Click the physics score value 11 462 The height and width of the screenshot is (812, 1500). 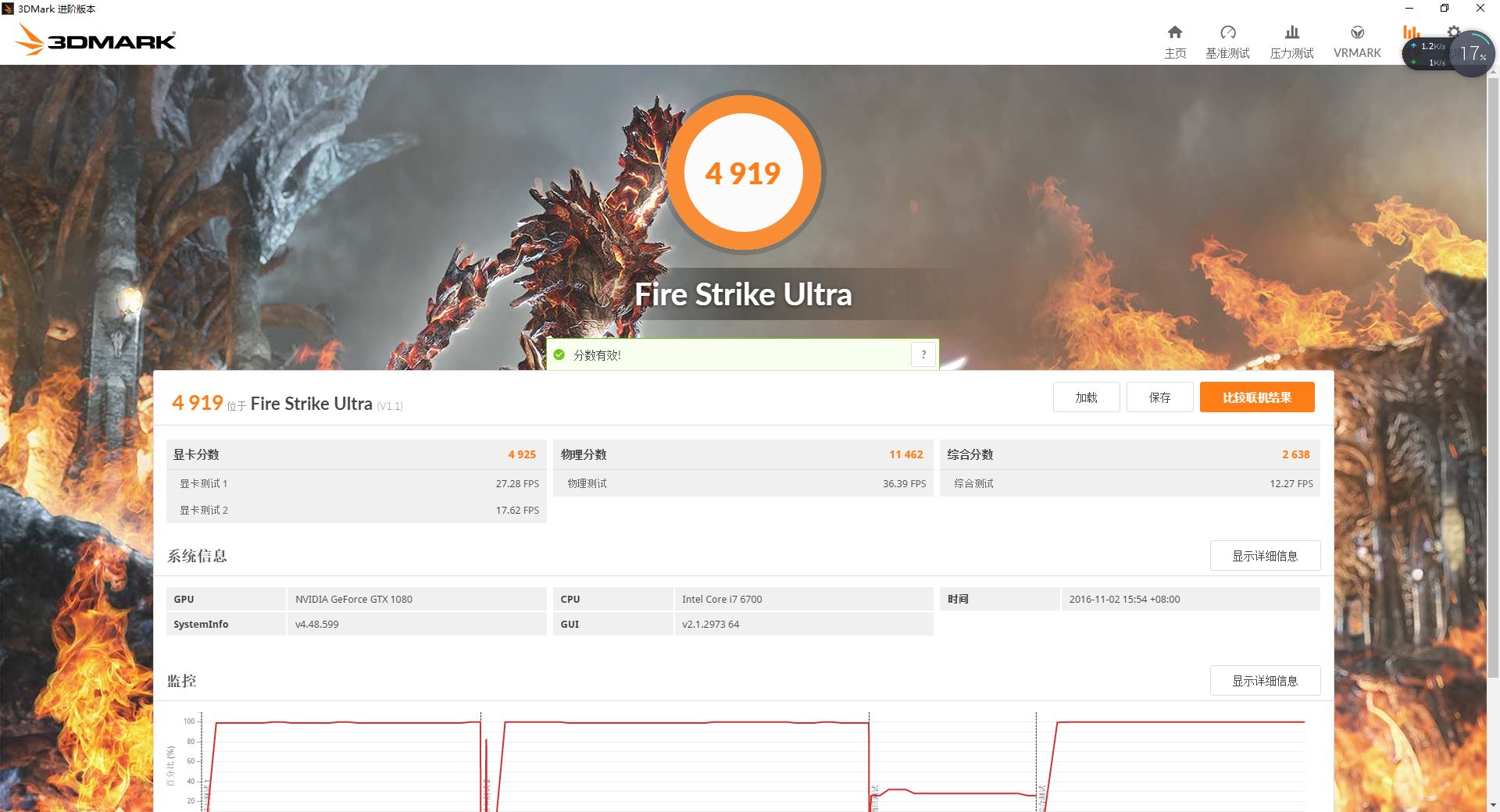coord(906,454)
